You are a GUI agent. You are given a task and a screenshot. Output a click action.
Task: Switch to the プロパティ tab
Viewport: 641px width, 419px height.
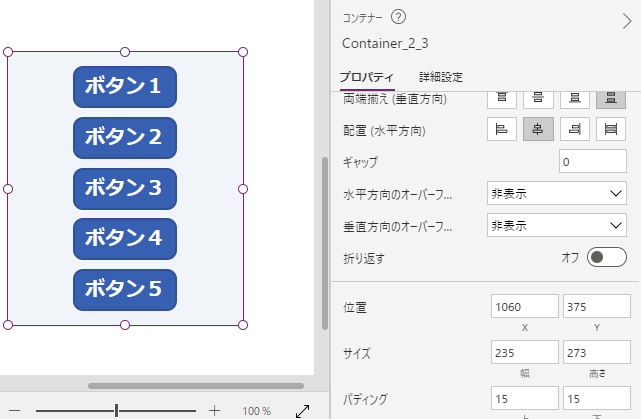[367, 77]
